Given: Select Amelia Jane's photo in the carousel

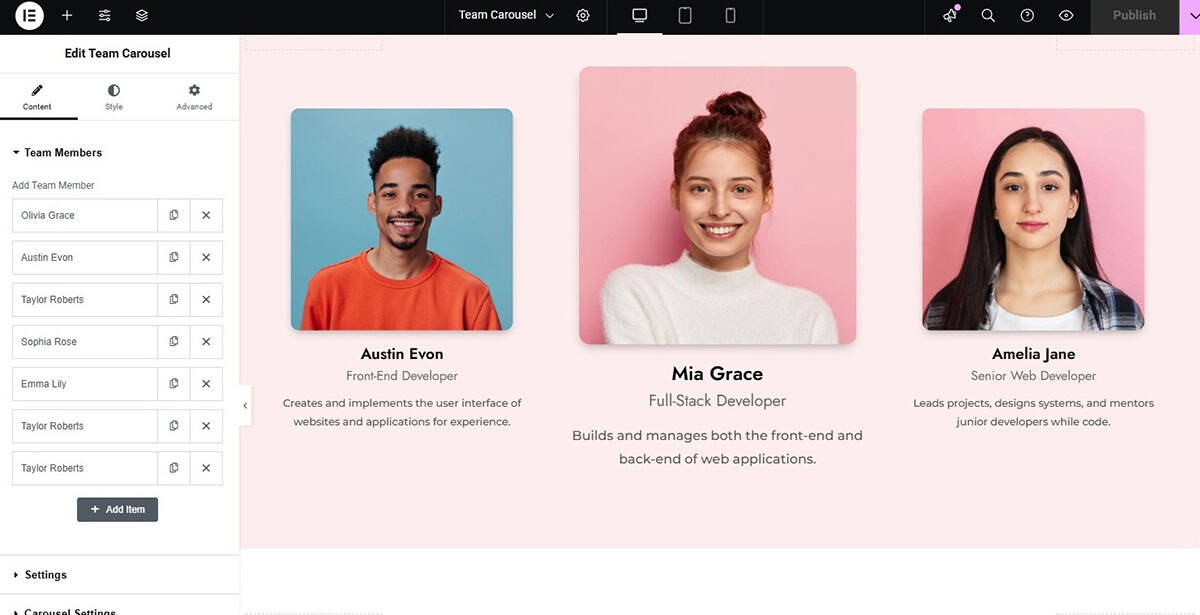Looking at the screenshot, I should [1033, 219].
